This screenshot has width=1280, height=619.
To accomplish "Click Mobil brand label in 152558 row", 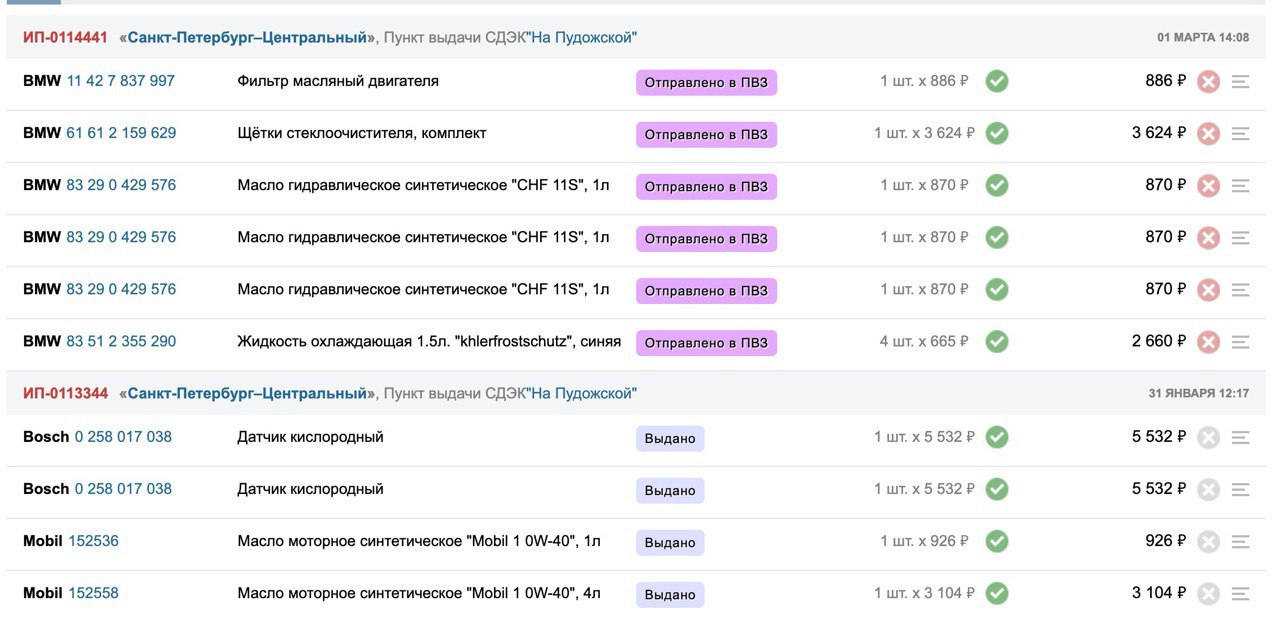I will (x=43, y=593).
